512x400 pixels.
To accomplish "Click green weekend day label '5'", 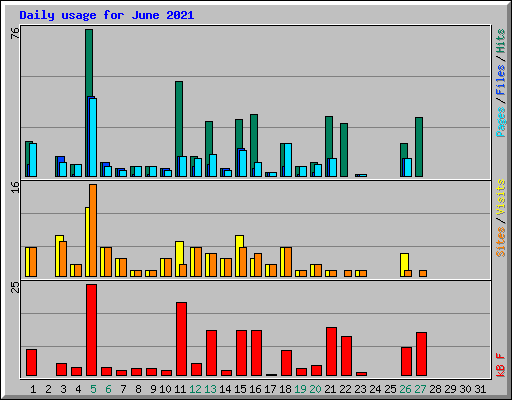I will [93, 389].
